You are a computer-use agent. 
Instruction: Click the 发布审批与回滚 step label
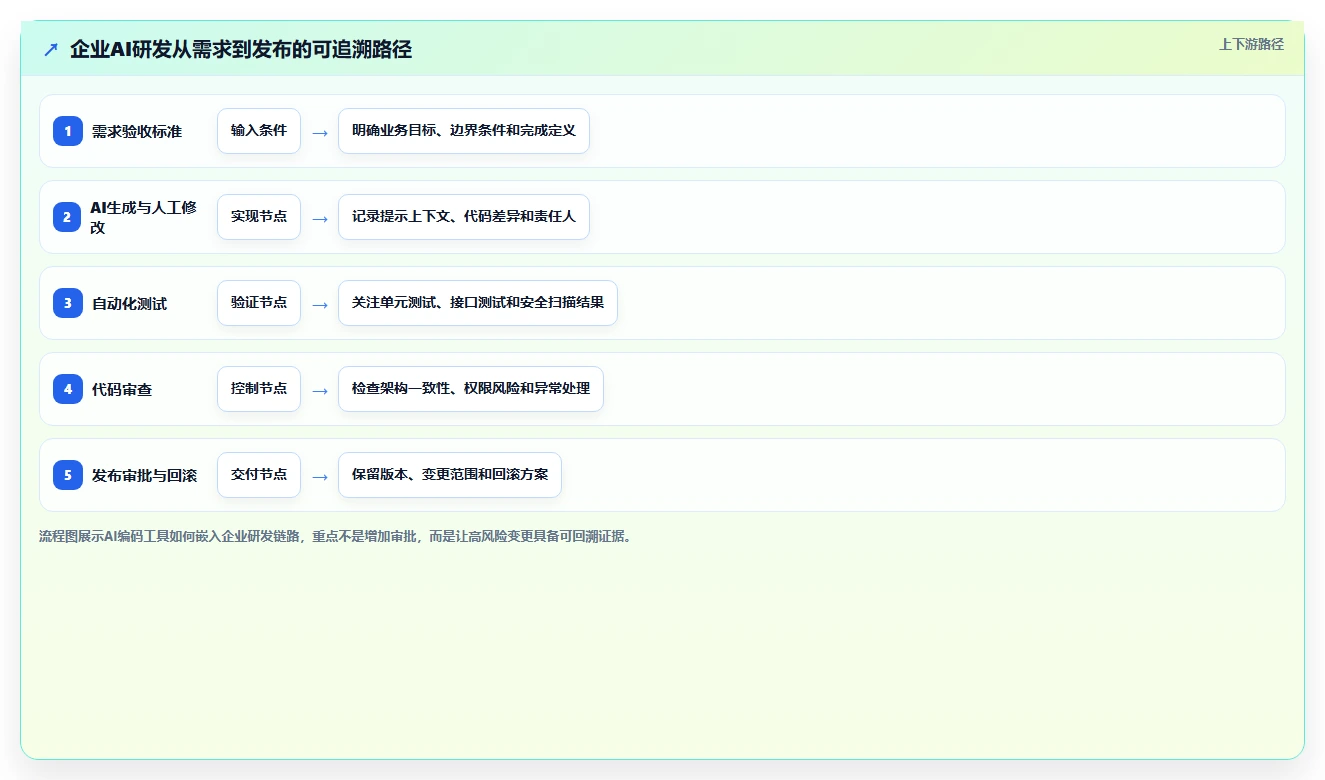tap(145, 475)
